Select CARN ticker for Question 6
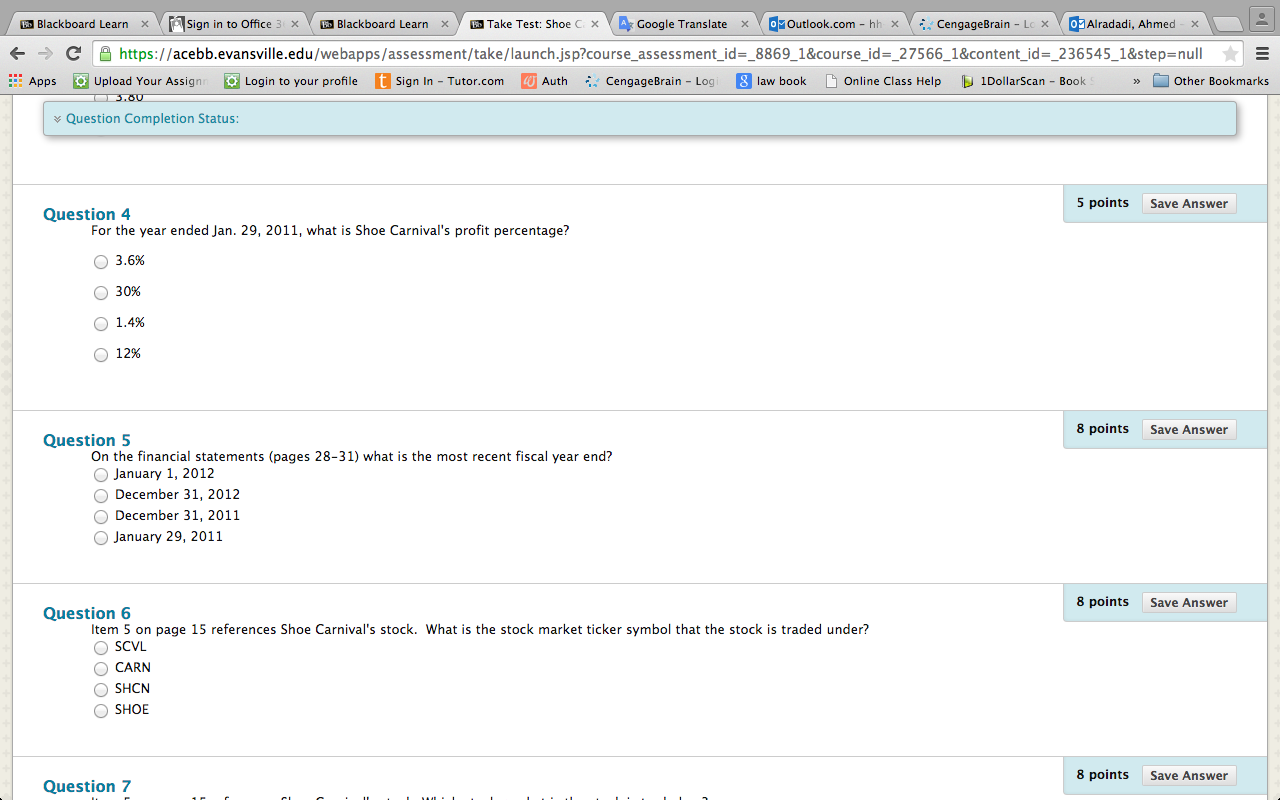 click(x=101, y=669)
